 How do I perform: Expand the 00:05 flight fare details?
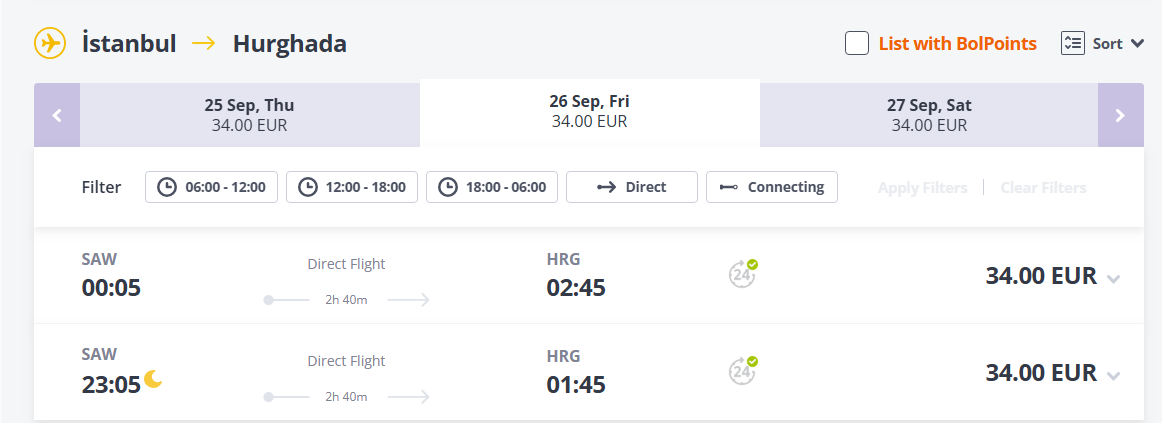[x=1113, y=279]
